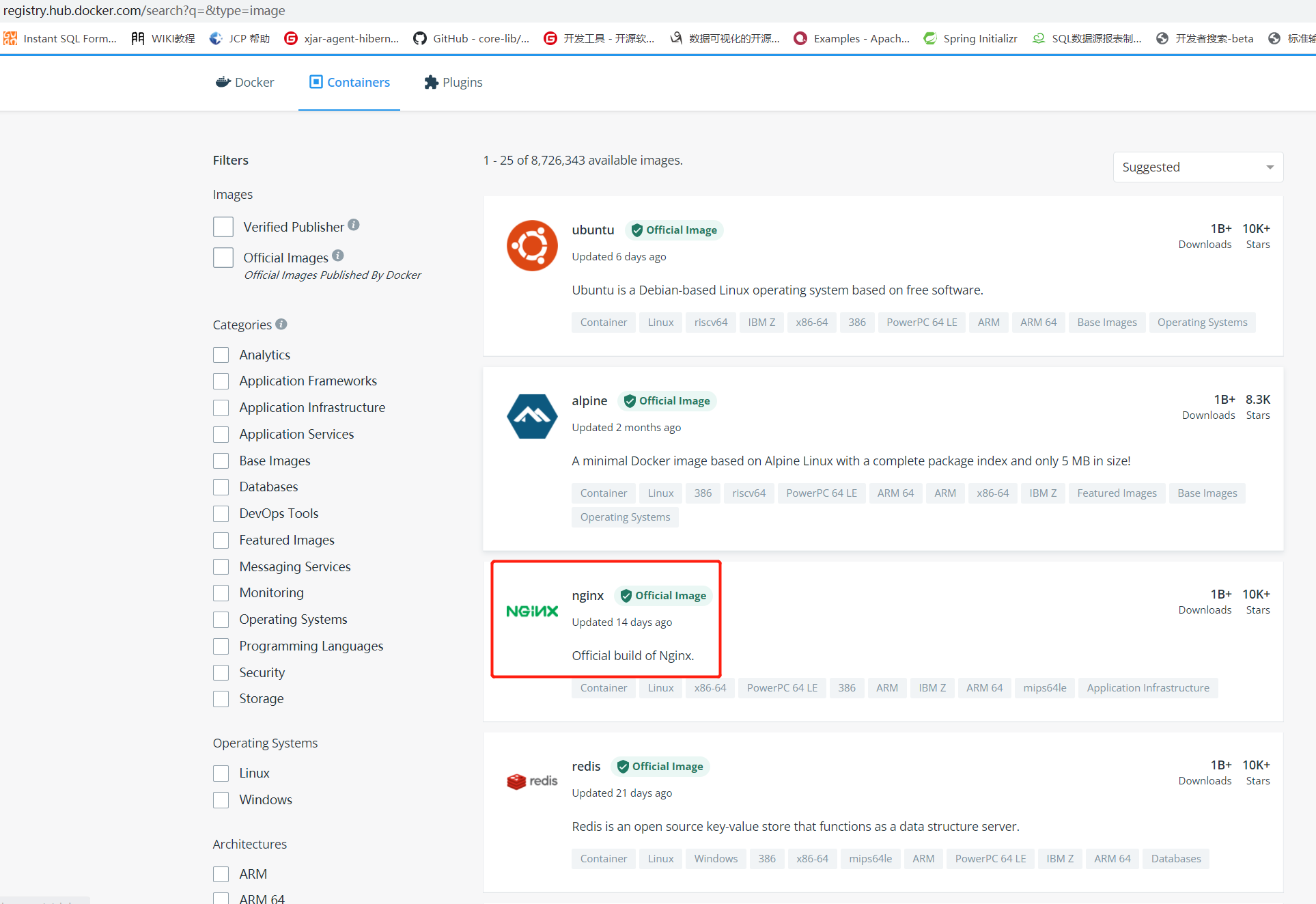
Task: Check the Security category checkbox
Action: tap(221, 672)
